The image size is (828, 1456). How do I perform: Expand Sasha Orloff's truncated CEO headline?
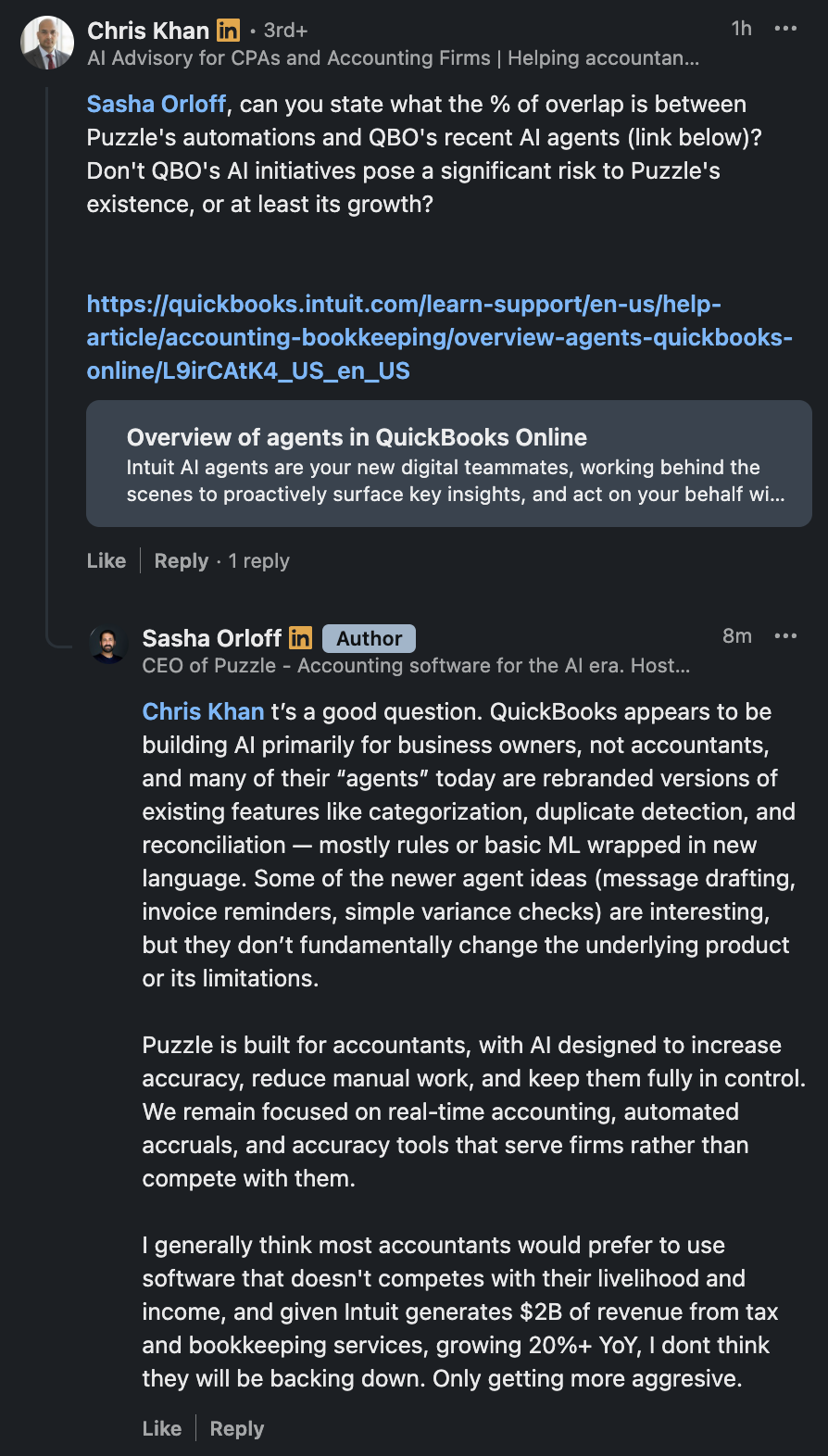pyautogui.click(x=416, y=666)
